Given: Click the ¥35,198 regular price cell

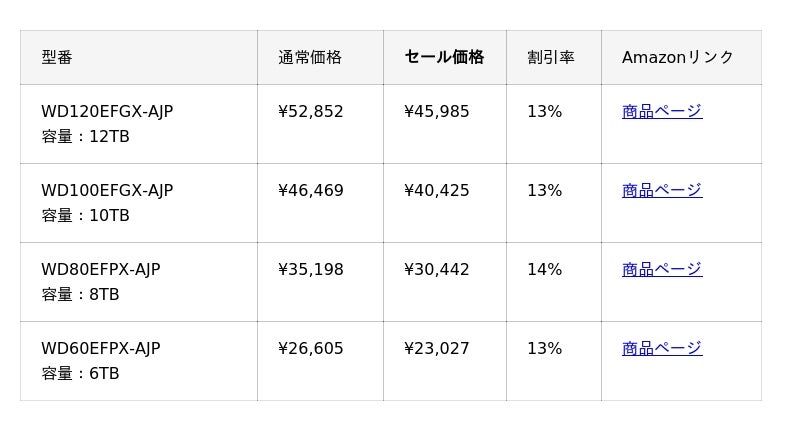Looking at the screenshot, I should click(311, 270).
